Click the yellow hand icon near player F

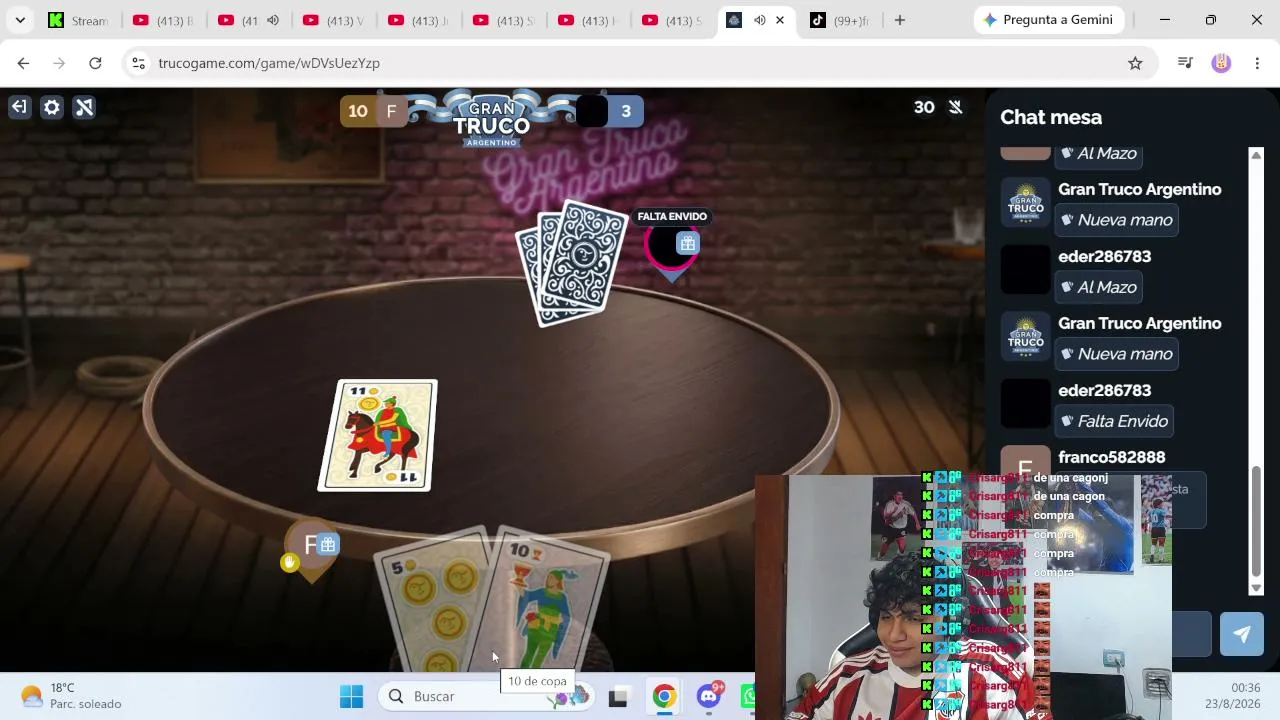[x=290, y=563]
